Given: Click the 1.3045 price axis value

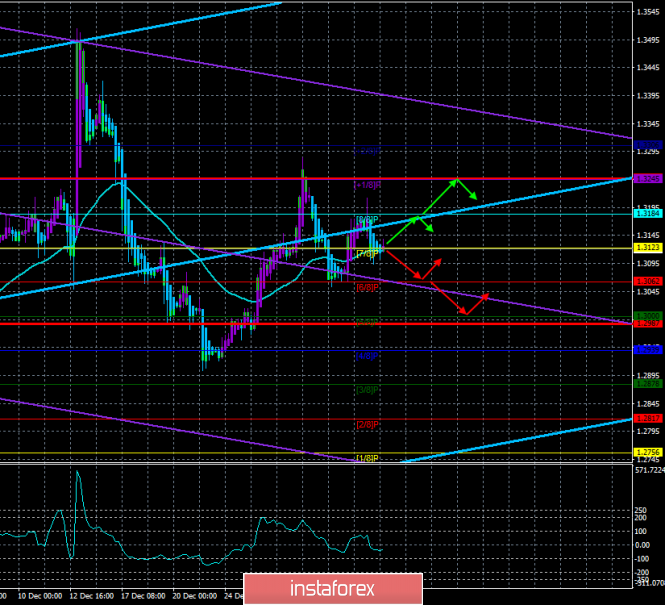Looking at the screenshot, I should (x=648, y=292).
